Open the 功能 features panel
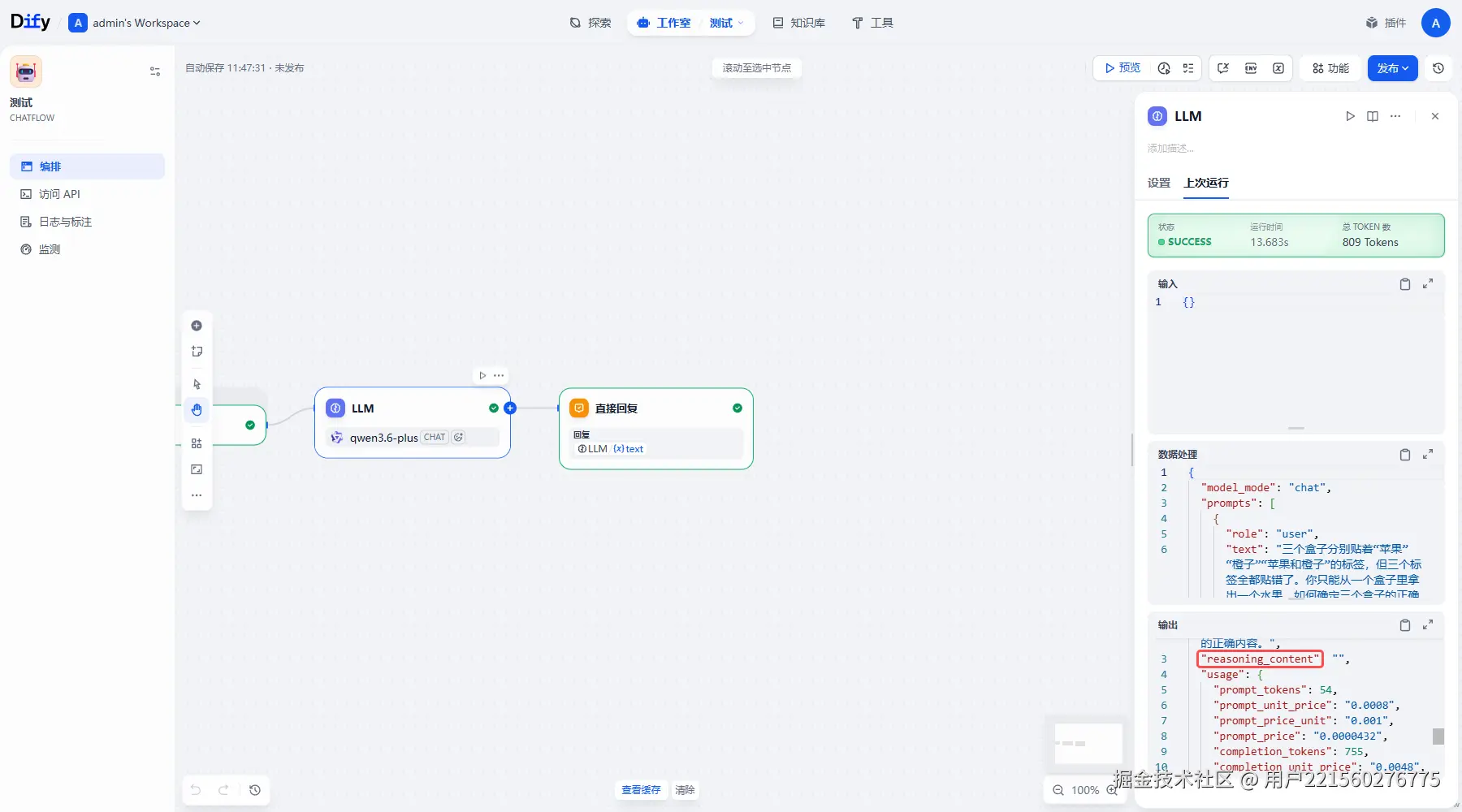Image resolution: width=1462 pixels, height=812 pixels. [x=1331, y=68]
